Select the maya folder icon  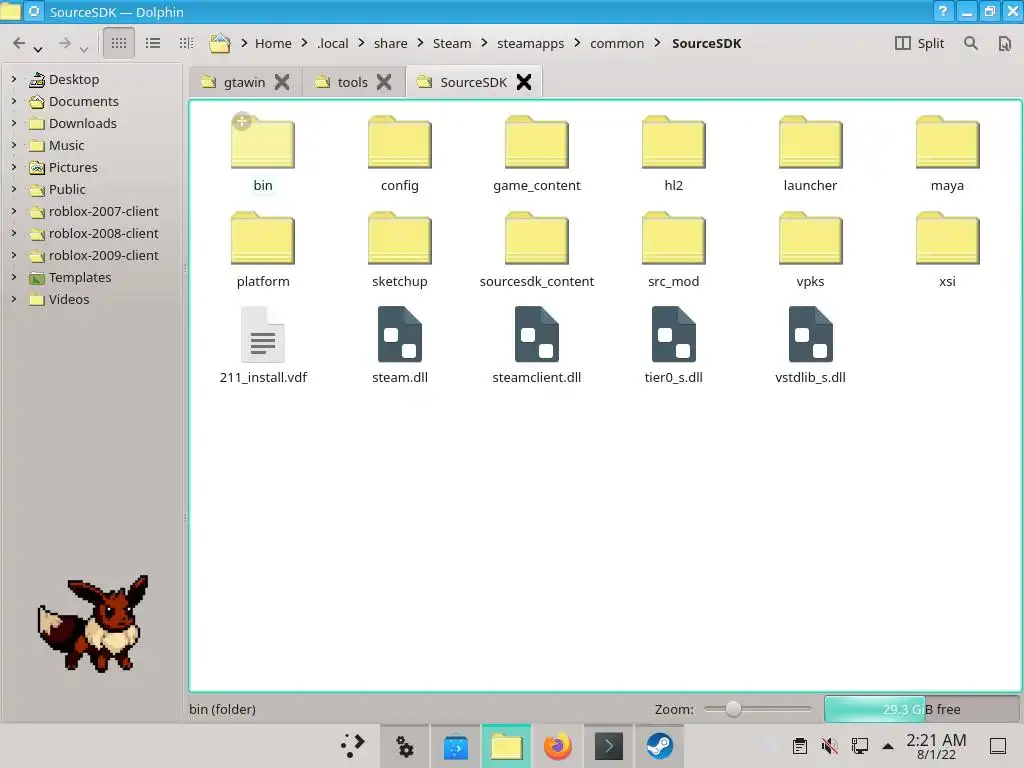click(x=948, y=142)
